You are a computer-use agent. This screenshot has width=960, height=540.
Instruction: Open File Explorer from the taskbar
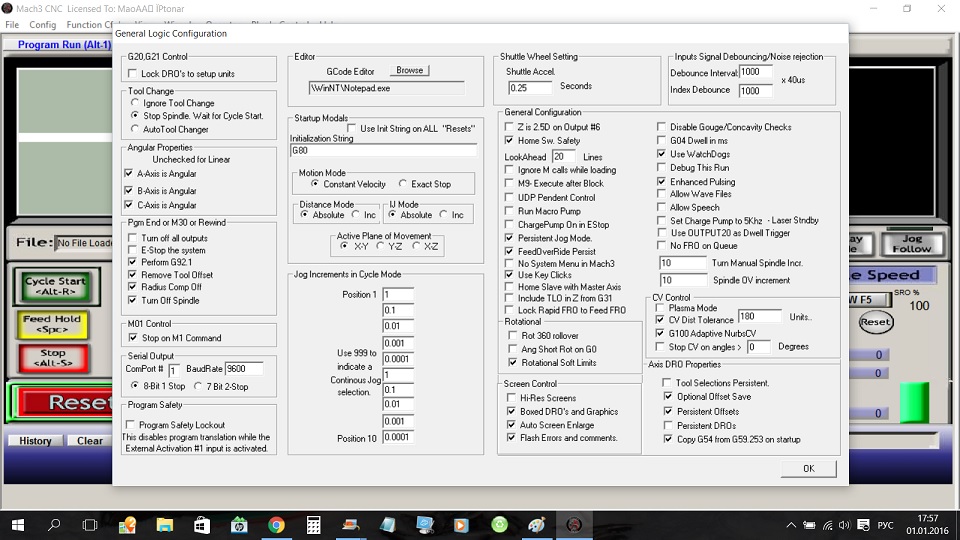point(165,525)
